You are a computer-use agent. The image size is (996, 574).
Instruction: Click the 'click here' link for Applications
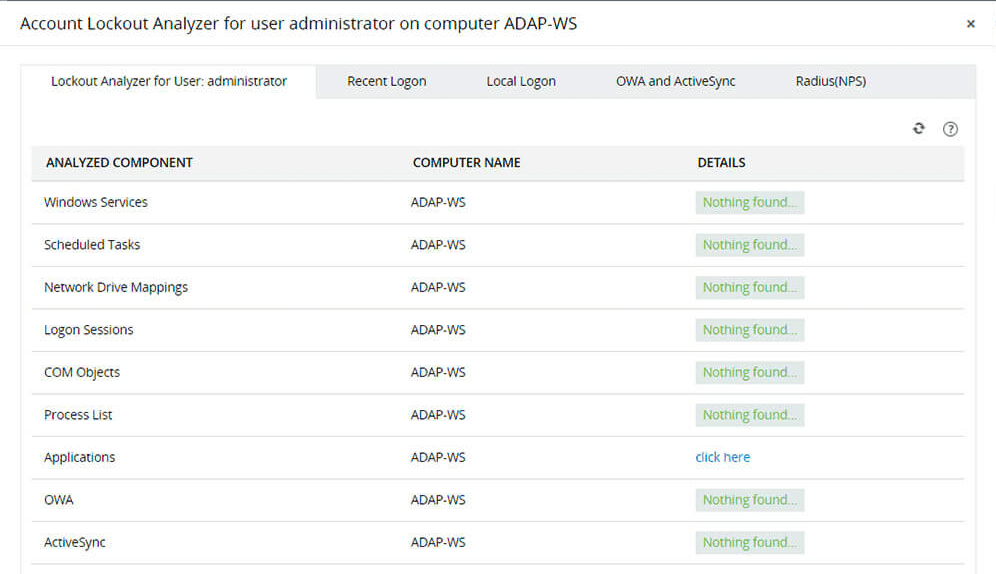722,457
